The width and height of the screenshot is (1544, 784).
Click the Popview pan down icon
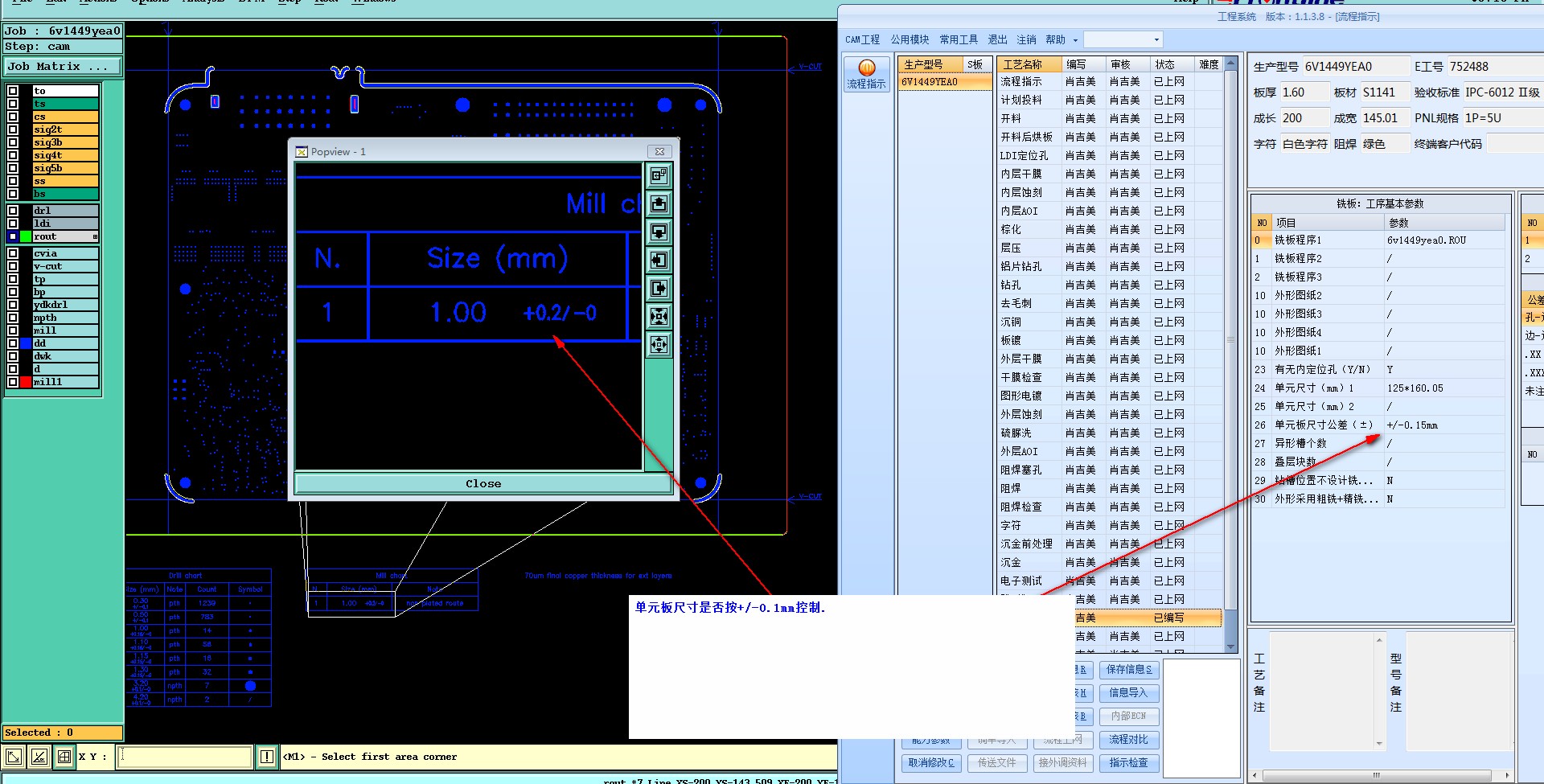click(659, 232)
